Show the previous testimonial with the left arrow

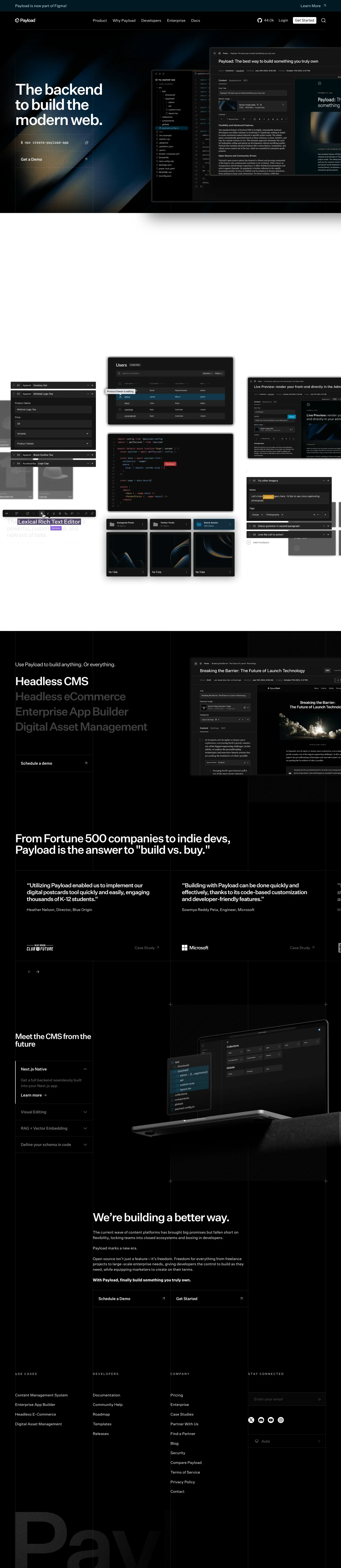pyautogui.click(x=29, y=972)
